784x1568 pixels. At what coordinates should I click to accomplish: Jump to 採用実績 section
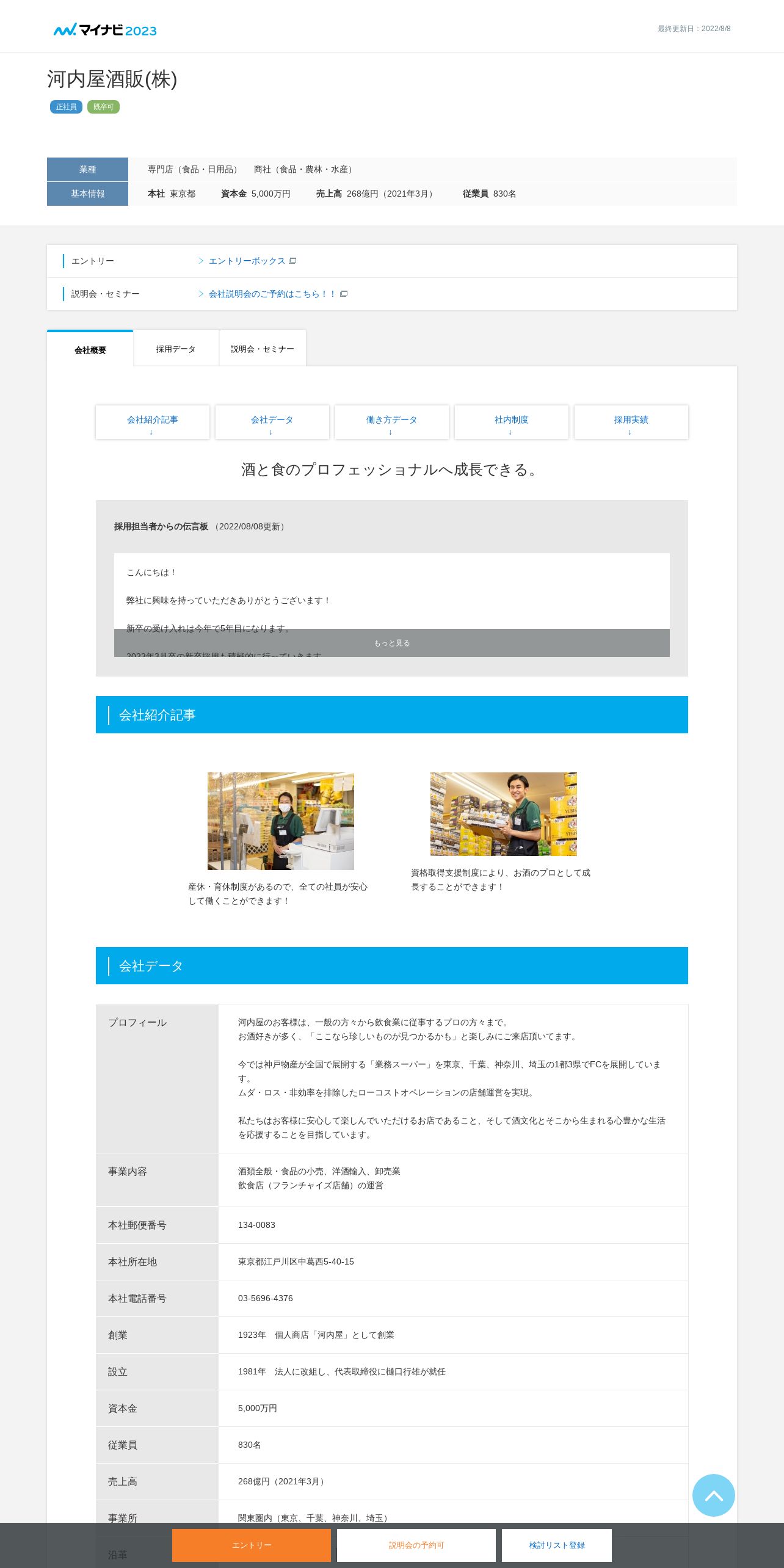(x=631, y=422)
